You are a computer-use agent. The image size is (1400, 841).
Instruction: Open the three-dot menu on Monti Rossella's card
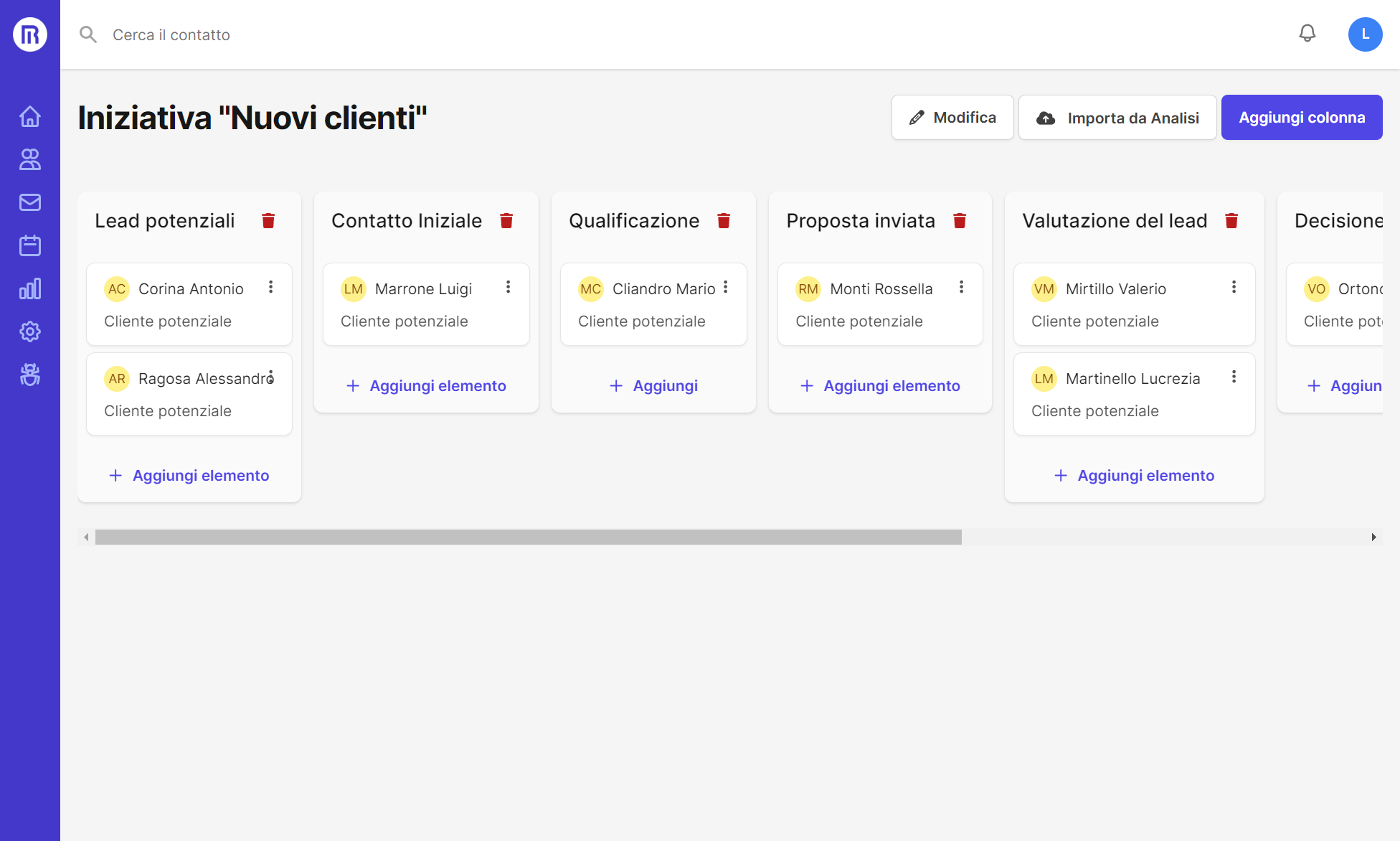click(961, 287)
